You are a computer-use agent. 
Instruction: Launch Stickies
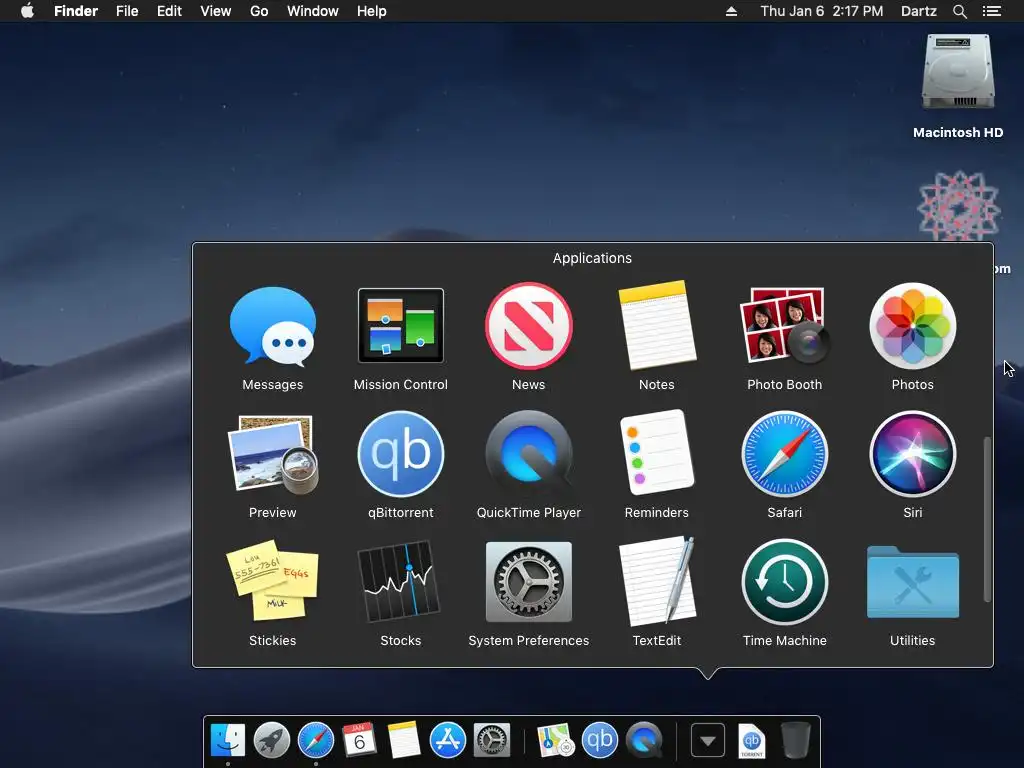(x=272, y=581)
